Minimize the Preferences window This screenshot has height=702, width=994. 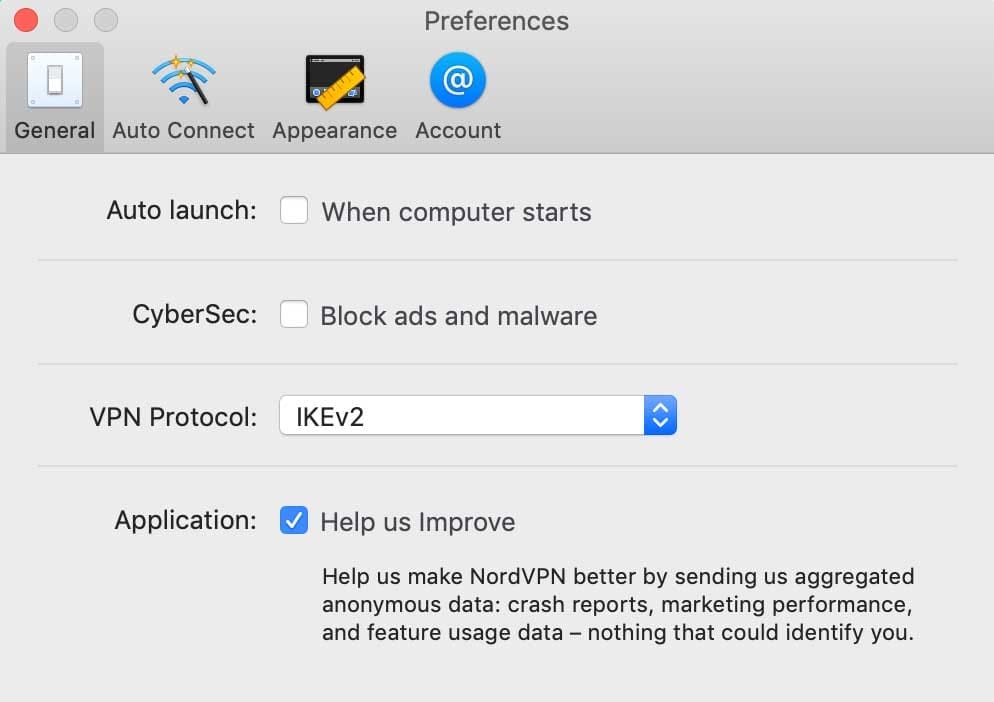[66, 20]
